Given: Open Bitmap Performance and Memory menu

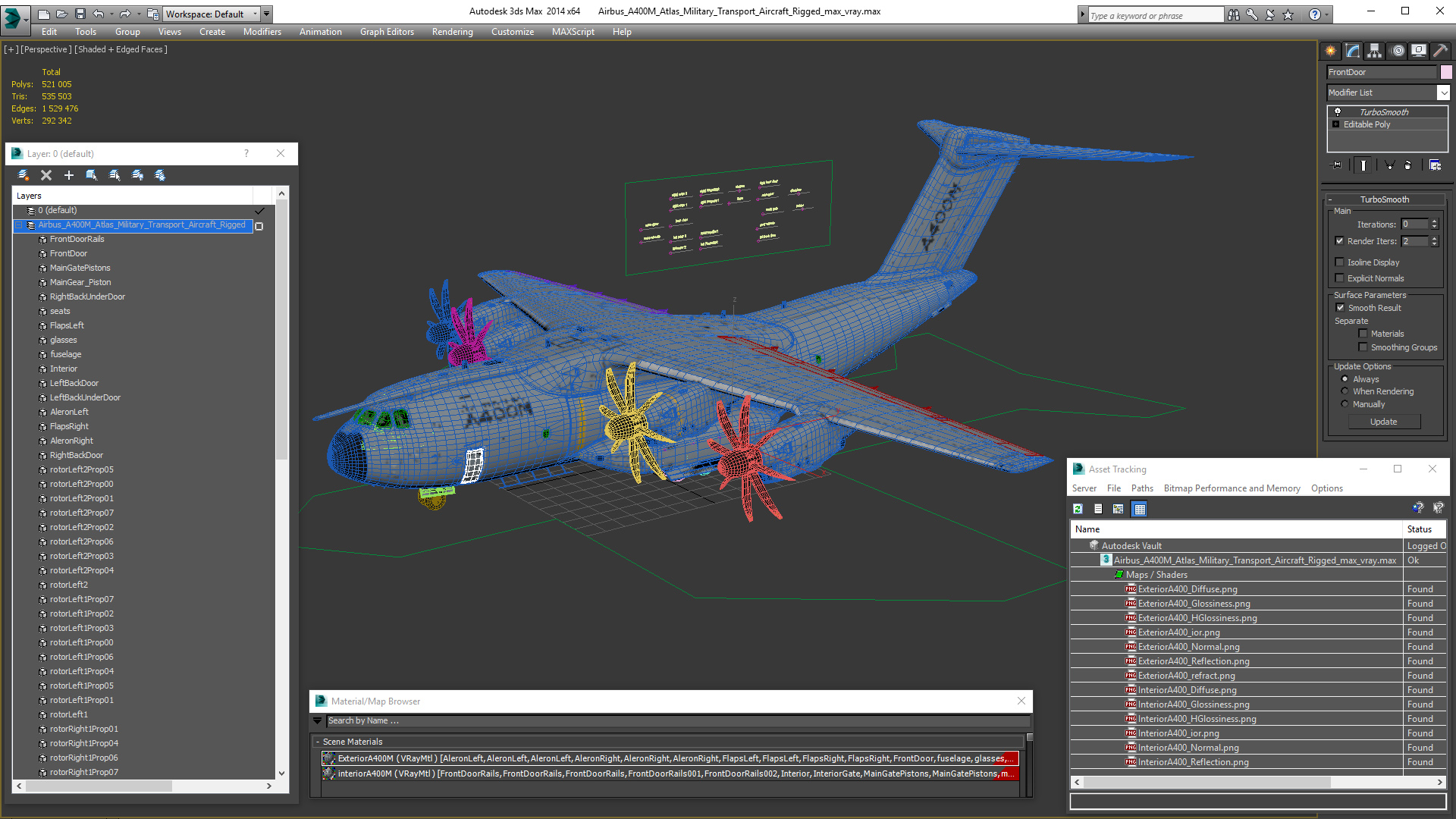Looking at the screenshot, I should coord(1232,488).
